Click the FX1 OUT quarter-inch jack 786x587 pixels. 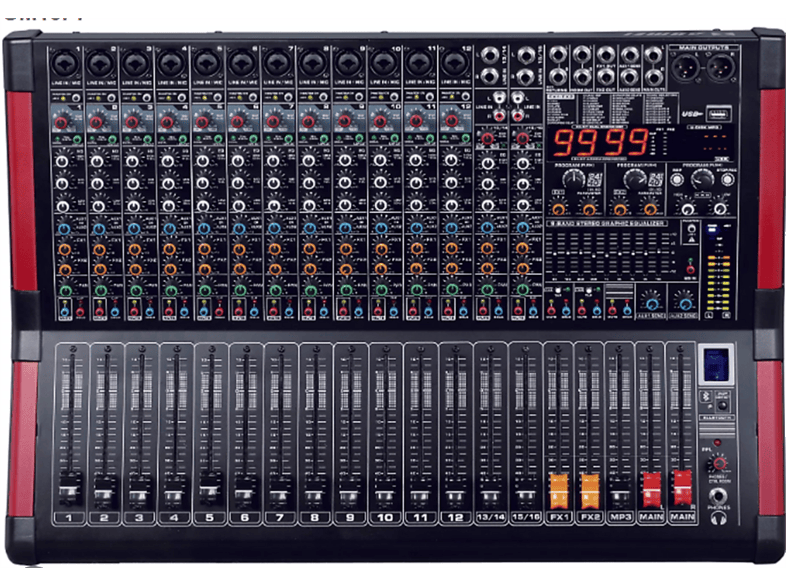pos(606,54)
